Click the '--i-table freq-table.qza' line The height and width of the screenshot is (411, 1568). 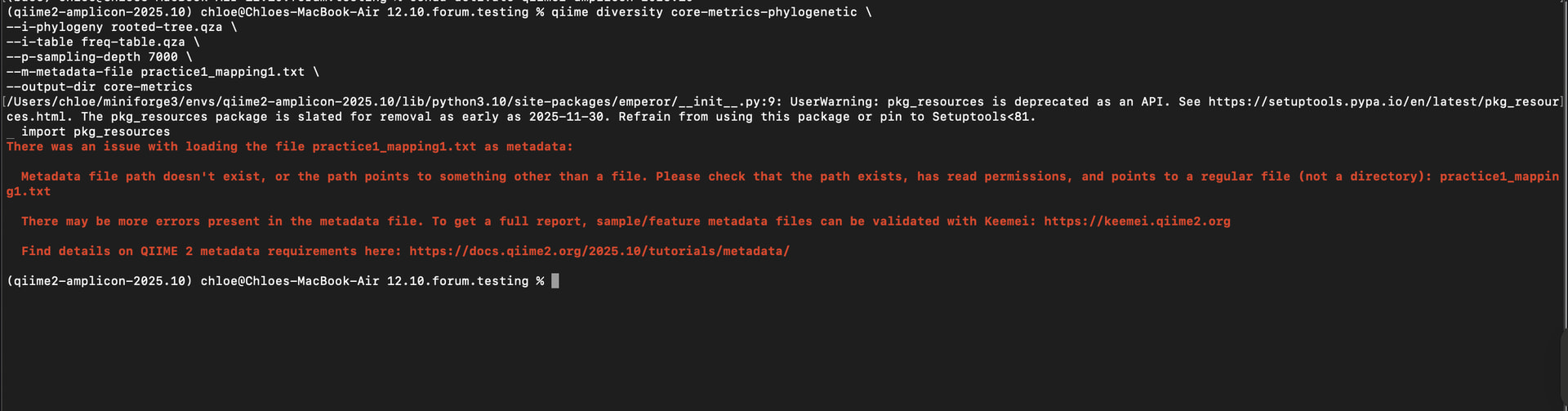(102, 42)
